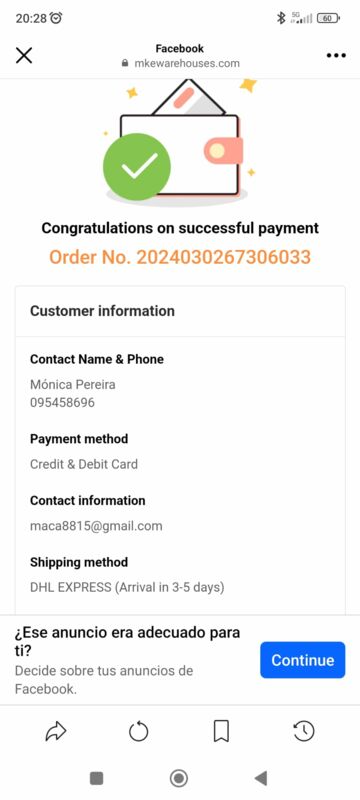Select the order number text
Image resolution: width=360 pixels, height=800 pixels.
180,257
